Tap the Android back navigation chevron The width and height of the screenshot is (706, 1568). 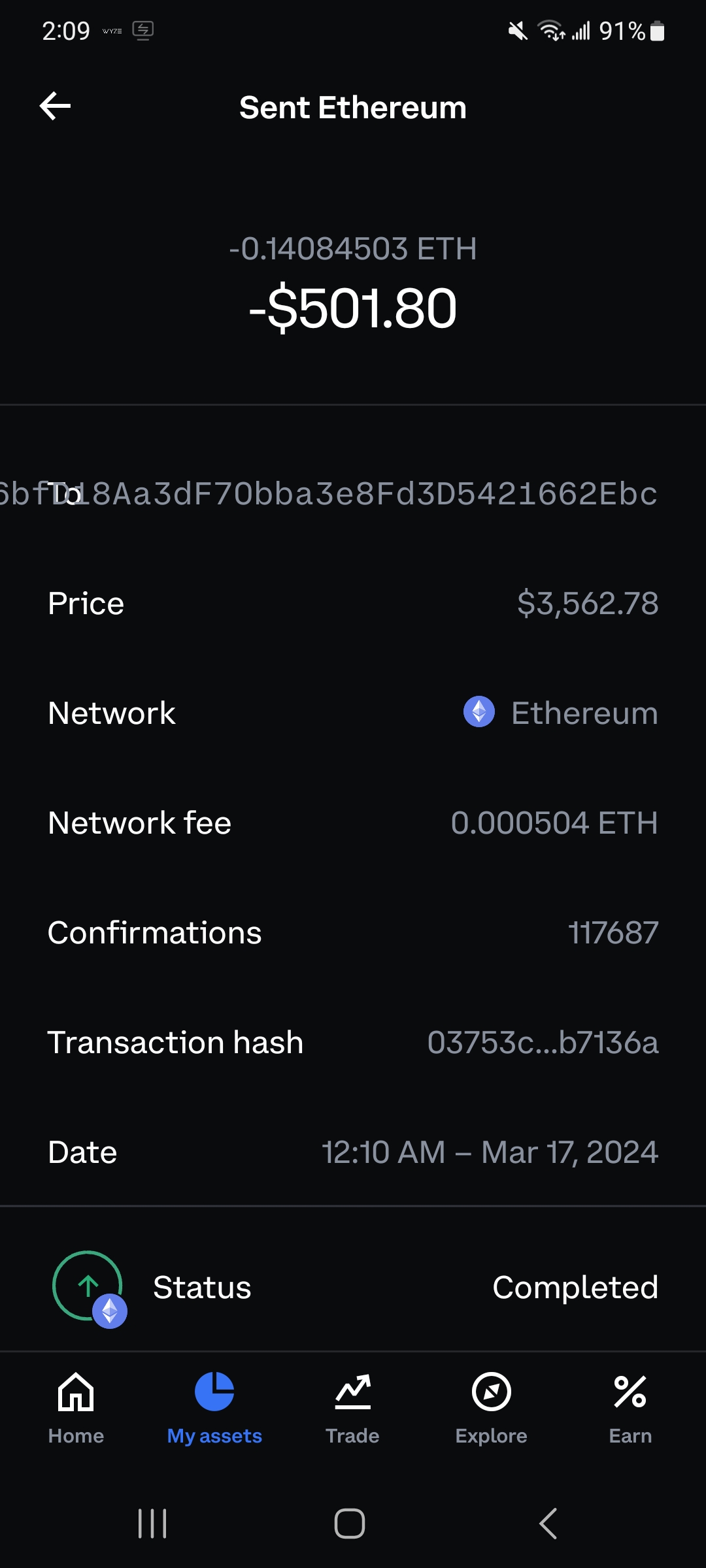(x=548, y=1524)
